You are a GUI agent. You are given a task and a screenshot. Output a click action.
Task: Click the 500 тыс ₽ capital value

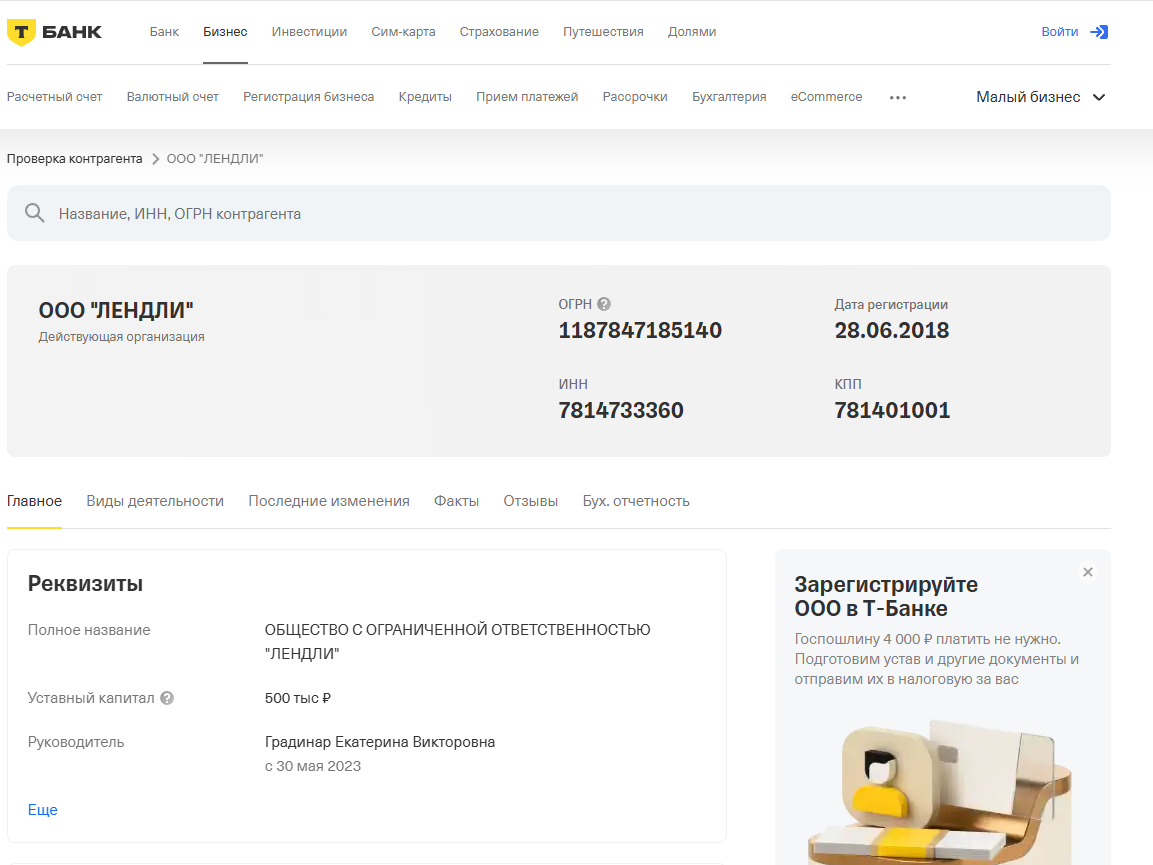click(x=298, y=698)
